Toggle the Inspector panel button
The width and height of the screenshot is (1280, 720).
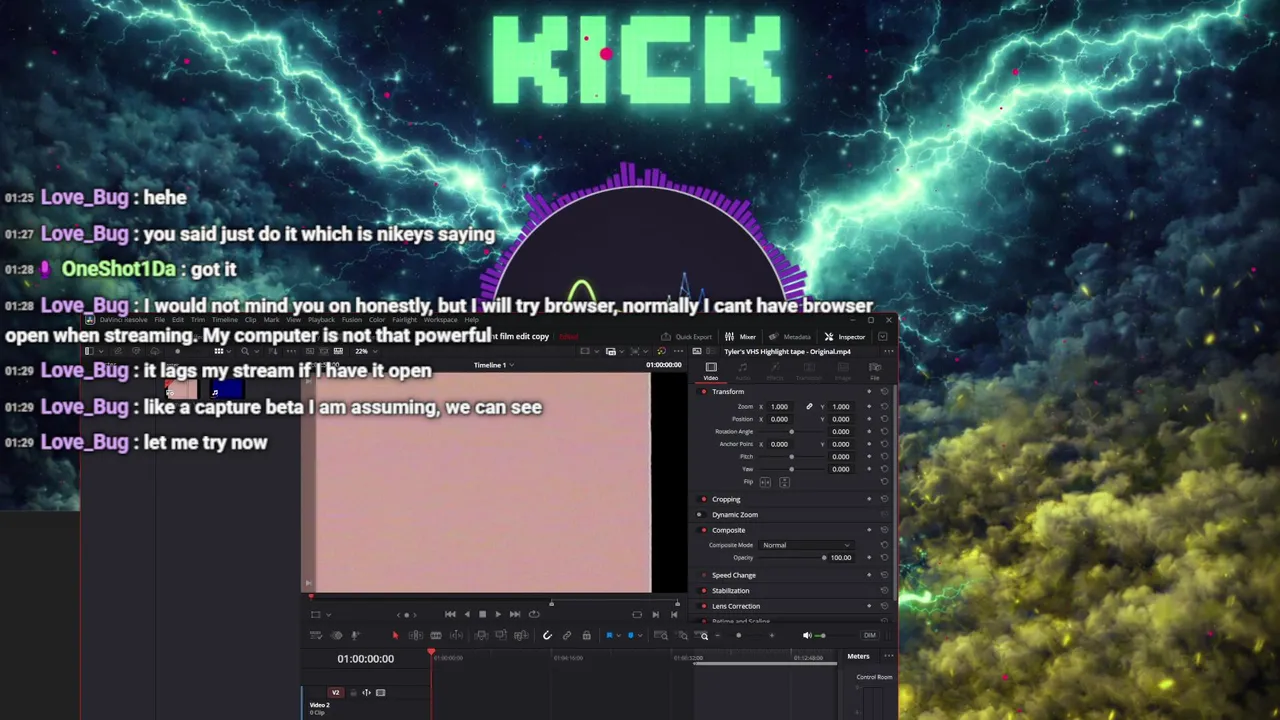click(845, 336)
